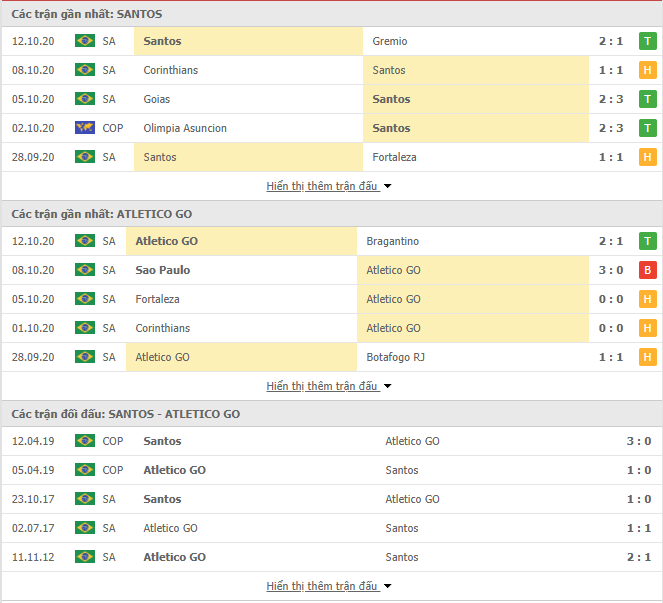Open the Olimpia Asuncion team link
Viewport: 663px width, 603px height.
pyautogui.click(x=185, y=128)
